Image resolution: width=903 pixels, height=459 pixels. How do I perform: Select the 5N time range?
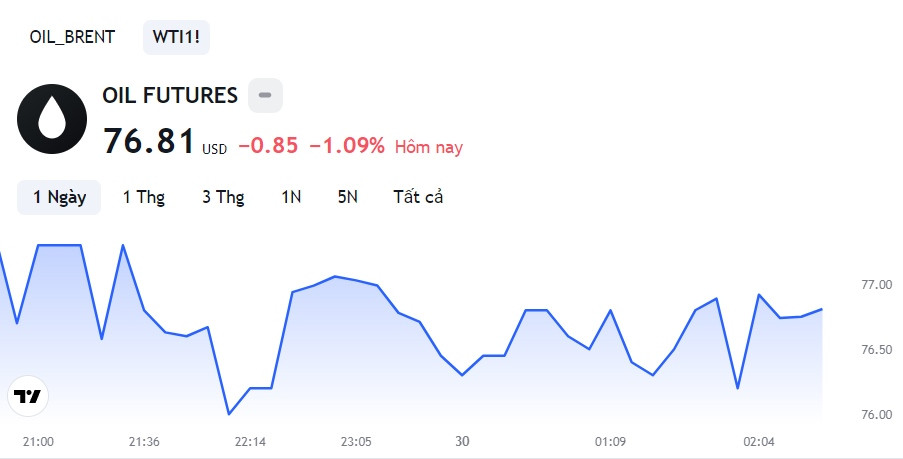(347, 197)
